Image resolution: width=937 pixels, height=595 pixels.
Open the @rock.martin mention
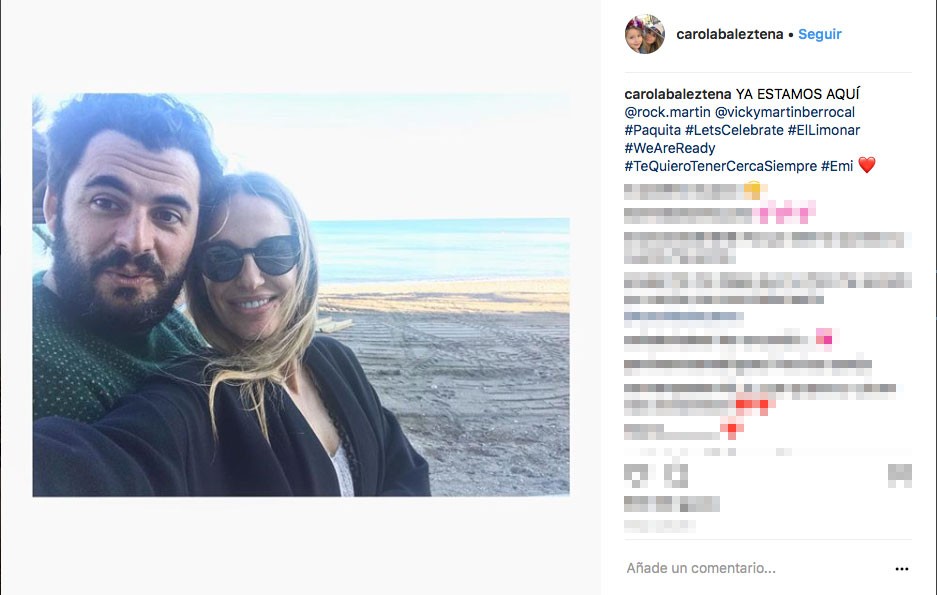click(x=667, y=112)
